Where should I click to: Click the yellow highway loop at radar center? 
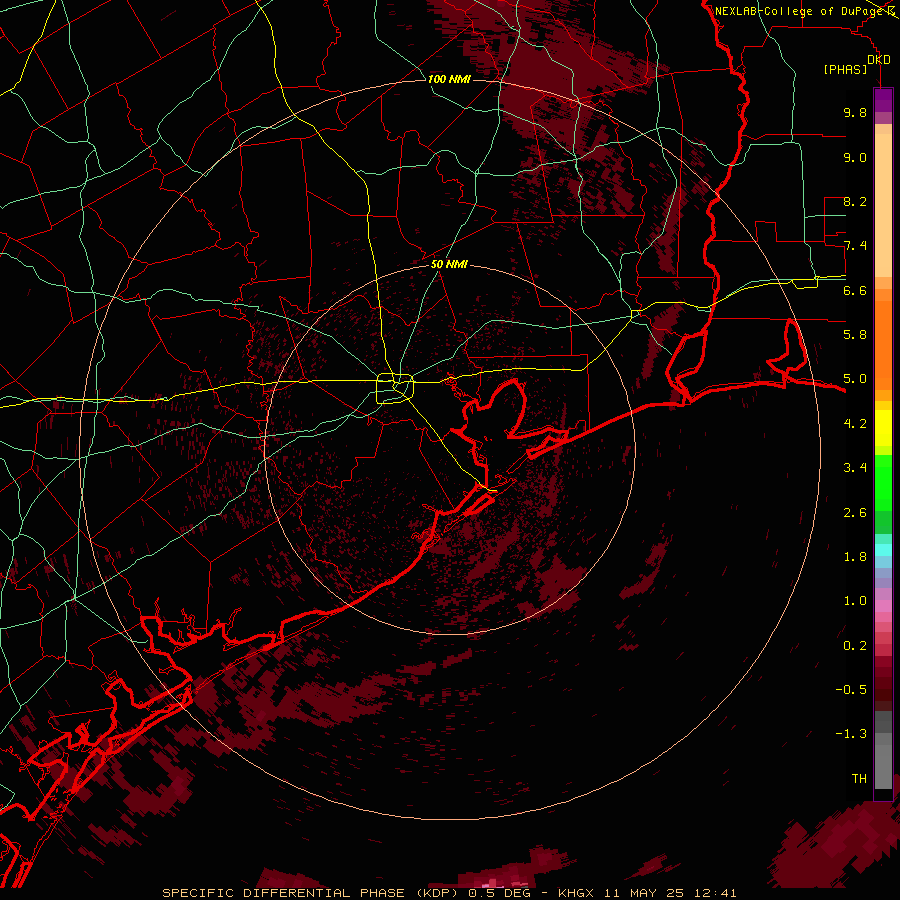pyautogui.click(x=395, y=389)
